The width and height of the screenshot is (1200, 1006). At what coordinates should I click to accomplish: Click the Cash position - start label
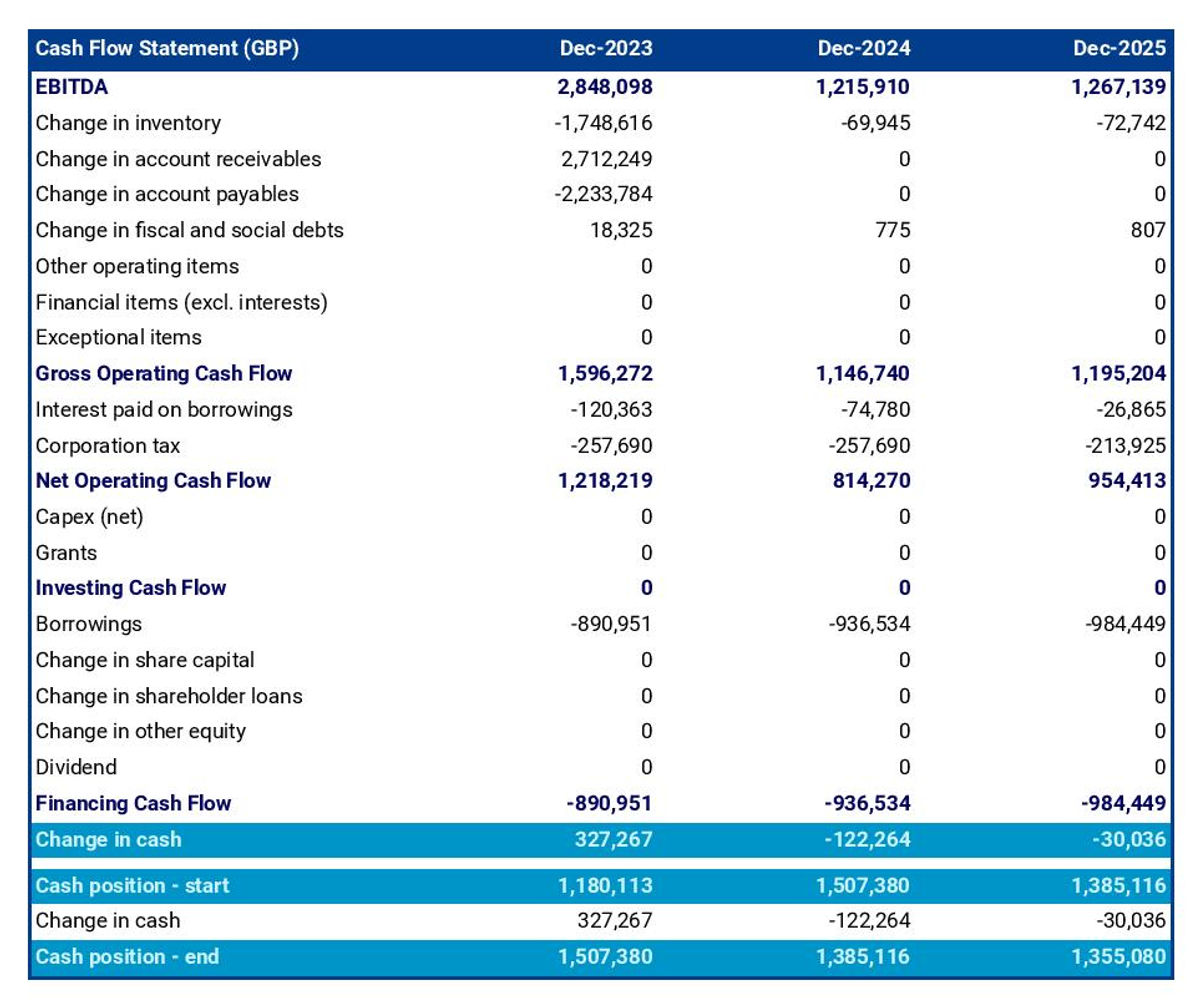(x=132, y=886)
